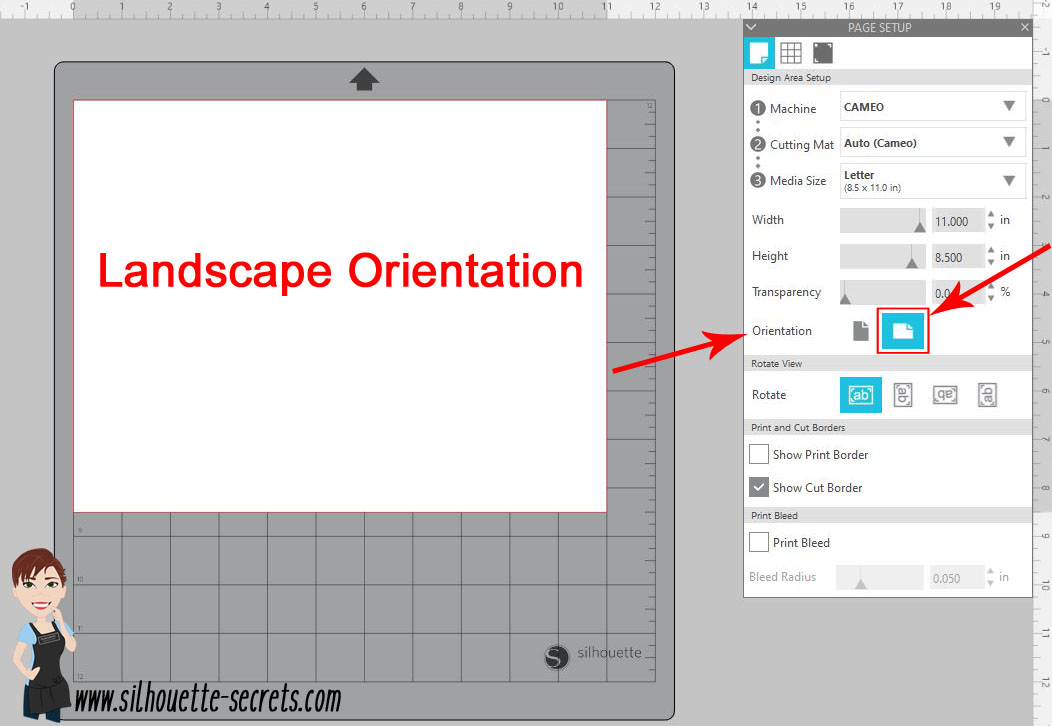The height and width of the screenshot is (726, 1052).
Task: Close the Page Setup panel
Action: pyautogui.click(x=1024, y=28)
